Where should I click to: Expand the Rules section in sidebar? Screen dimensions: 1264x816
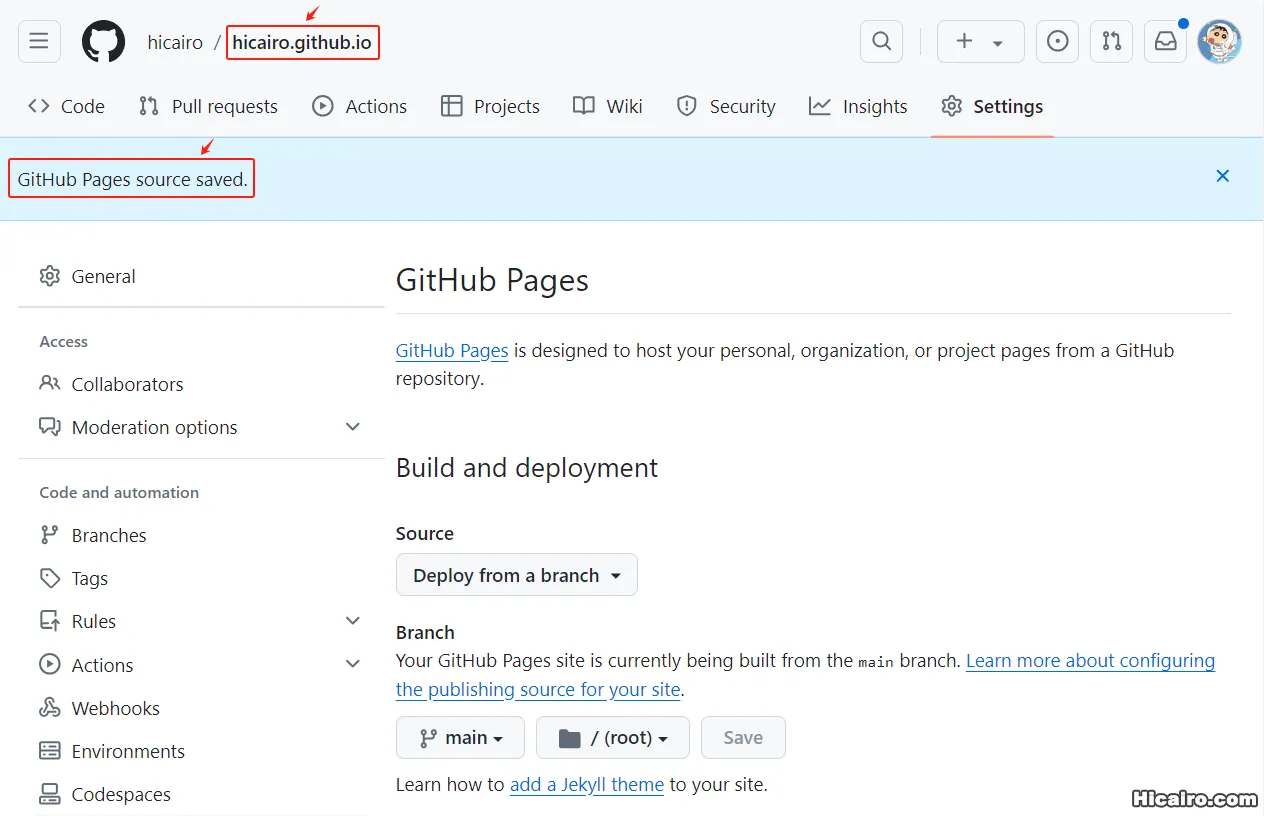coord(352,620)
